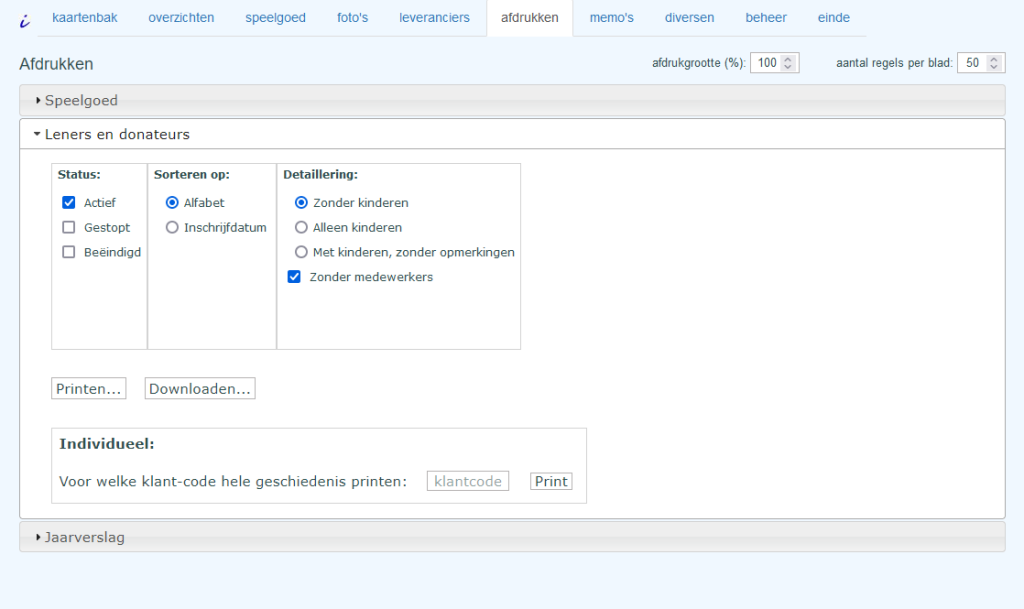Tick the Beëindigd status checkbox
The width and height of the screenshot is (1024, 609).
[x=69, y=252]
